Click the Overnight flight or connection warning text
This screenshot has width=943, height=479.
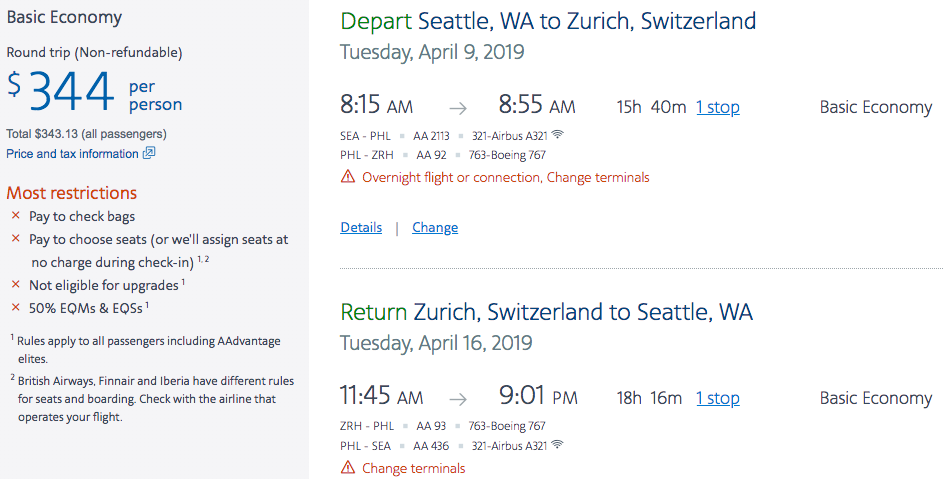(x=505, y=177)
